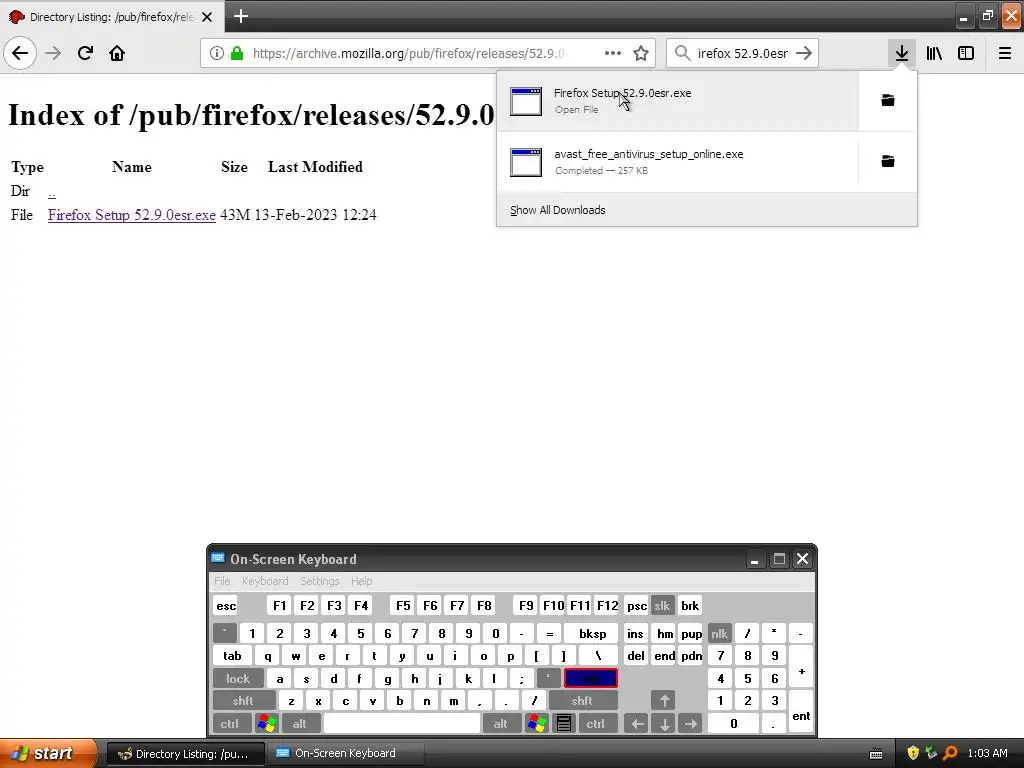Click the yellow security shield tray icon
The height and width of the screenshot is (768, 1024).
point(912,753)
